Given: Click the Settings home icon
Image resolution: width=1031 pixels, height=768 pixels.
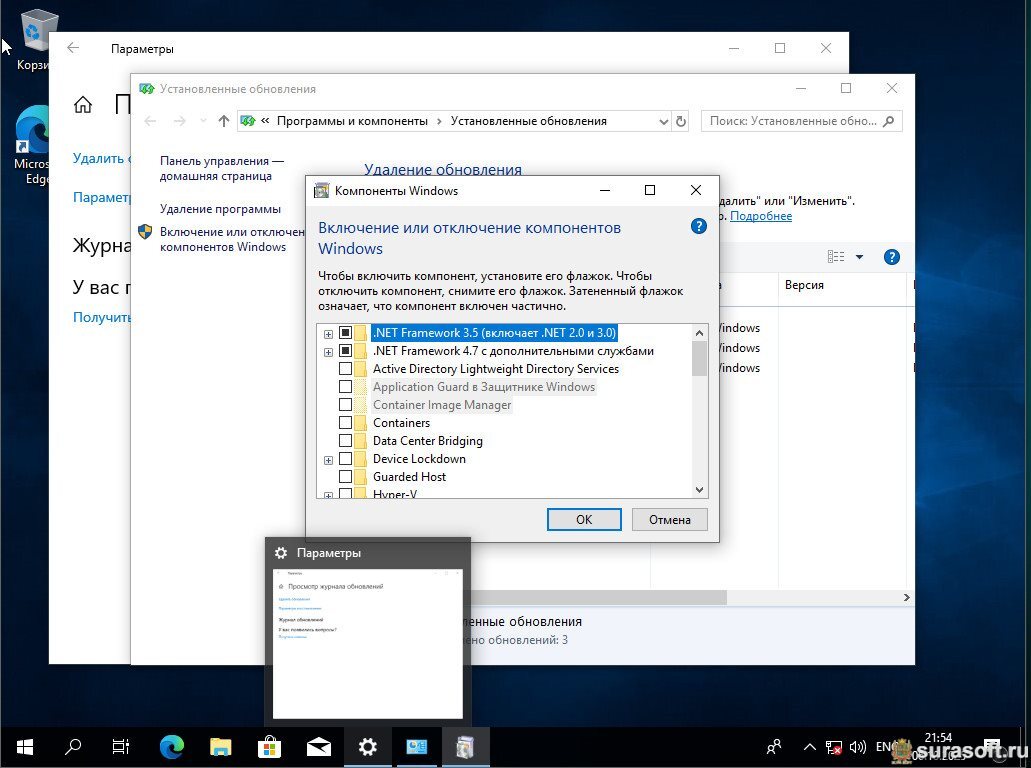Looking at the screenshot, I should (x=83, y=105).
